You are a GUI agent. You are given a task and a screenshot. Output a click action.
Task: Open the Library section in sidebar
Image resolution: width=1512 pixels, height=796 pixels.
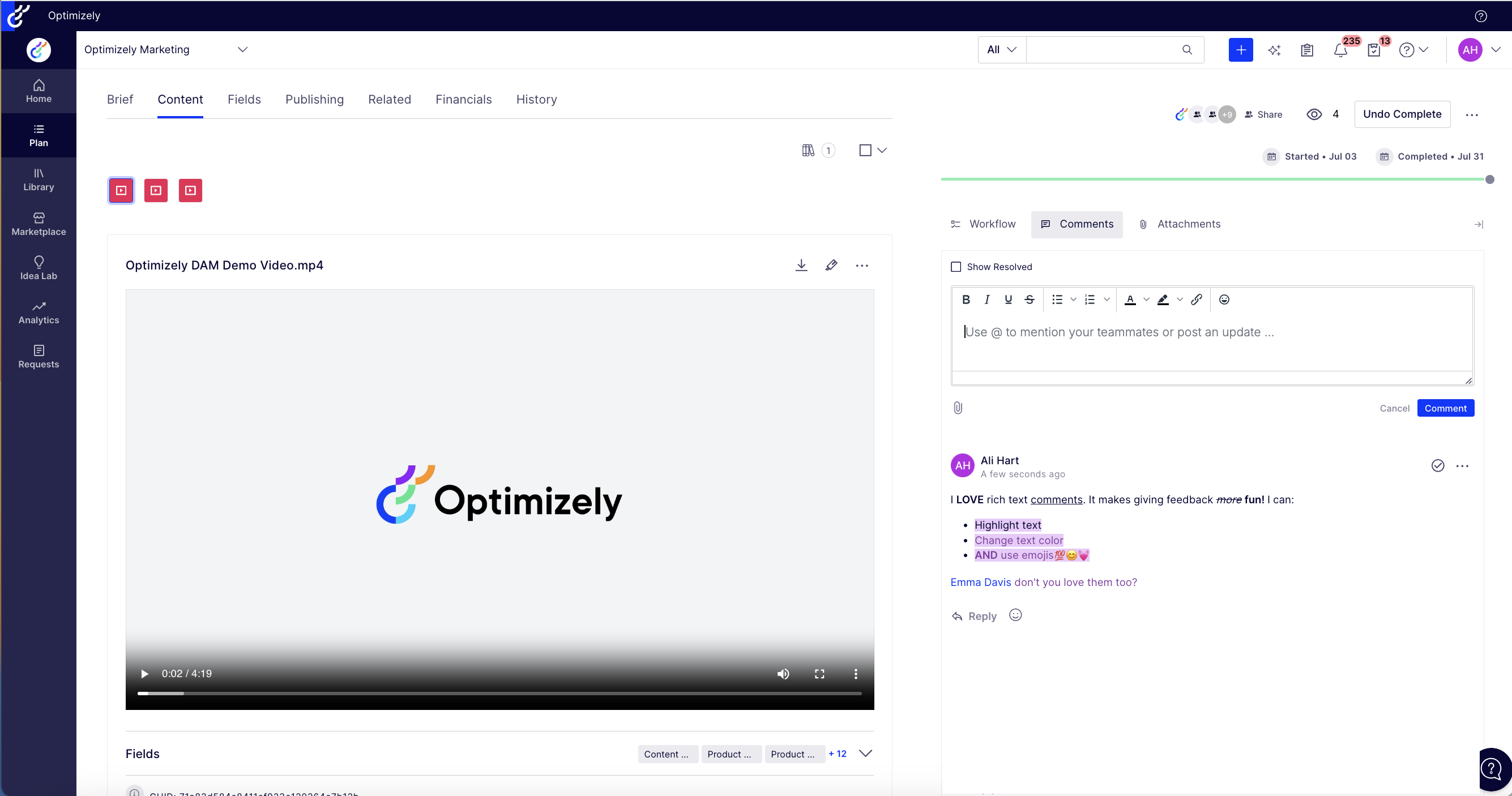pos(39,179)
